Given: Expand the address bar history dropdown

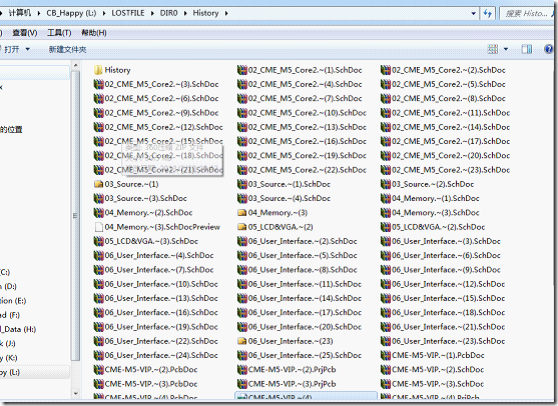Looking at the screenshot, I should tap(474, 14).
